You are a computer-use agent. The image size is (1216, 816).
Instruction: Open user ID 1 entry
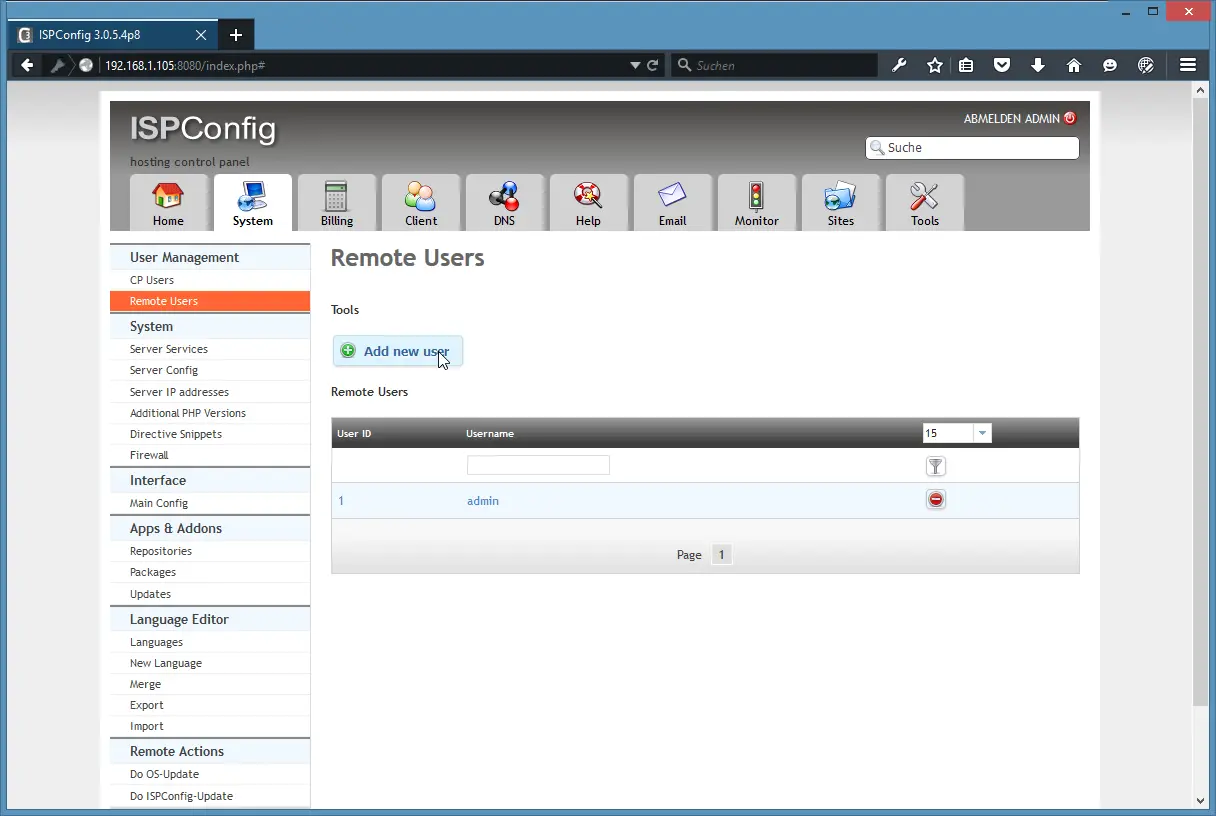tap(341, 501)
